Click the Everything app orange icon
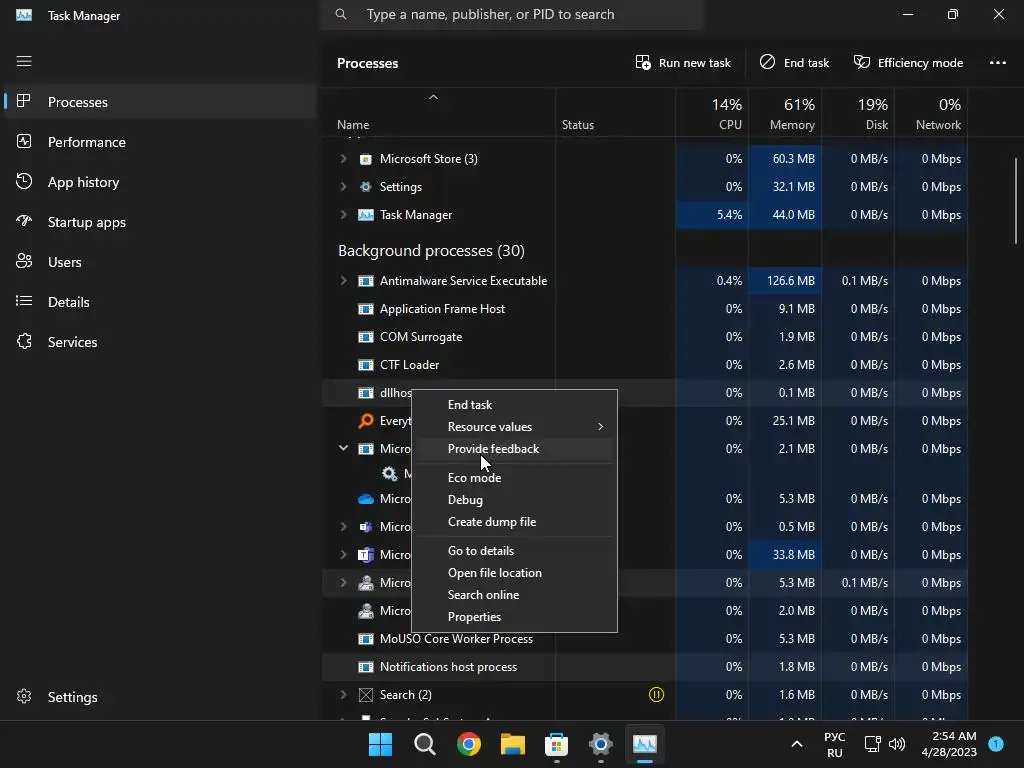The height and width of the screenshot is (768, 1024). (366, 421)
